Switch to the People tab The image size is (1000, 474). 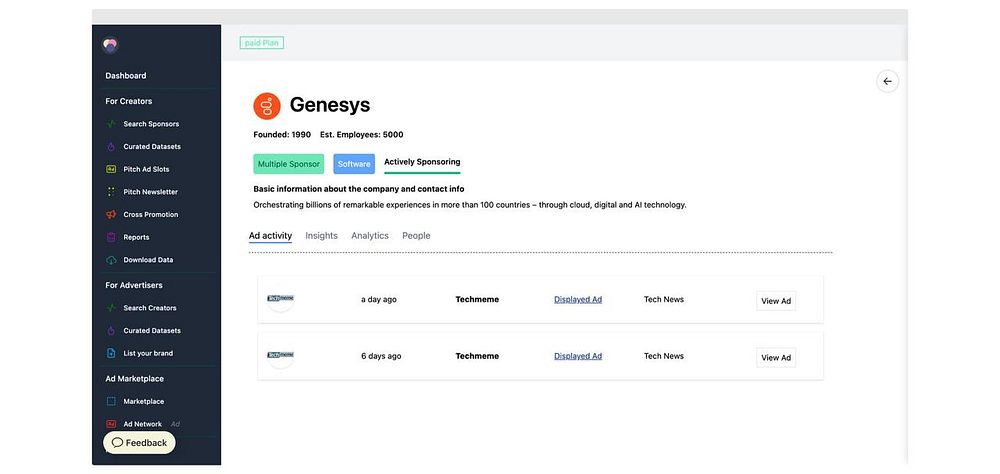tap(416, 236)
